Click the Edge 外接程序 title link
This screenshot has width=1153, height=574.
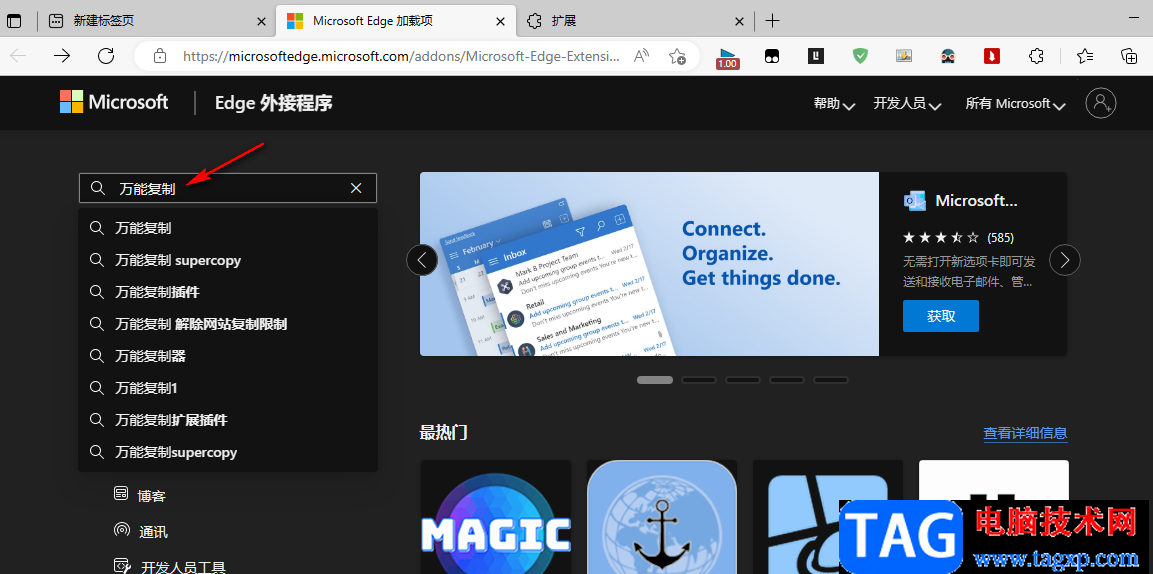click(x=274, y=103)
